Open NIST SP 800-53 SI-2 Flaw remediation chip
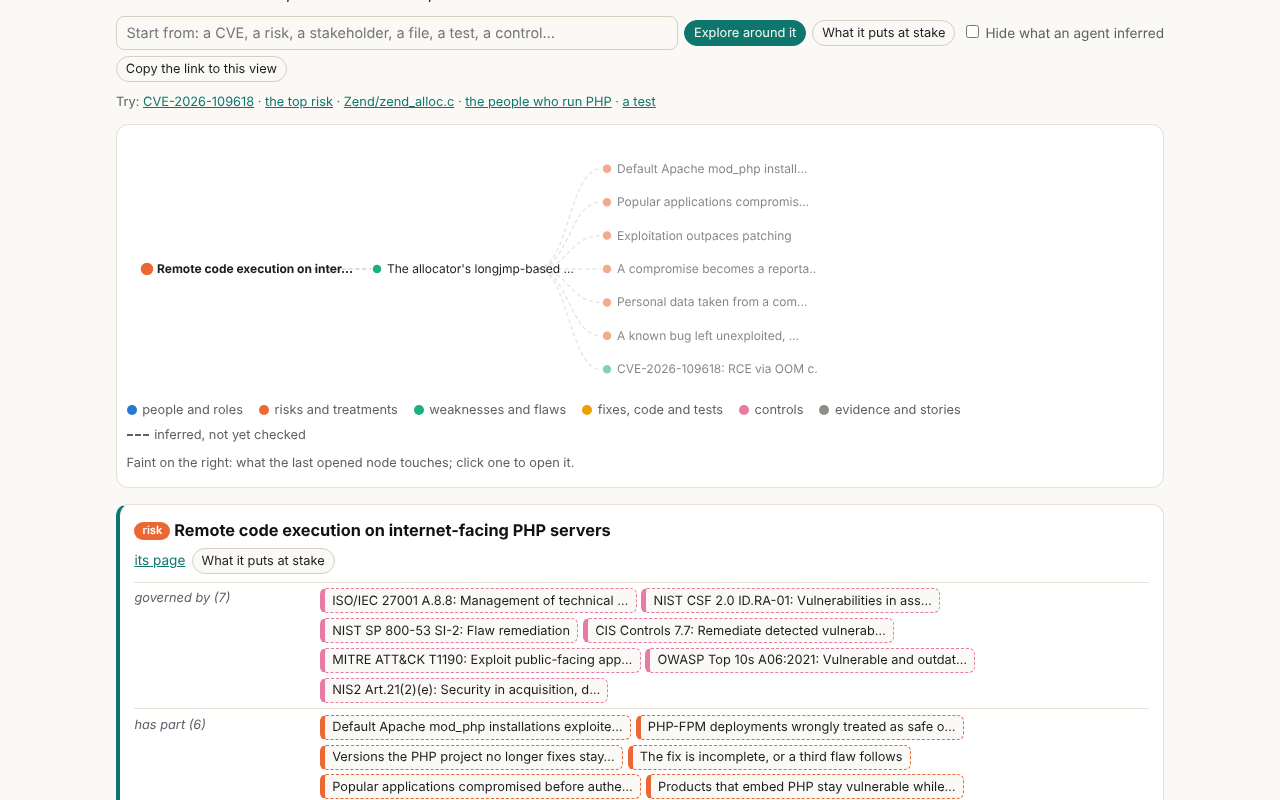Viewport: 1280px width, 800px height. click(449, 631)
